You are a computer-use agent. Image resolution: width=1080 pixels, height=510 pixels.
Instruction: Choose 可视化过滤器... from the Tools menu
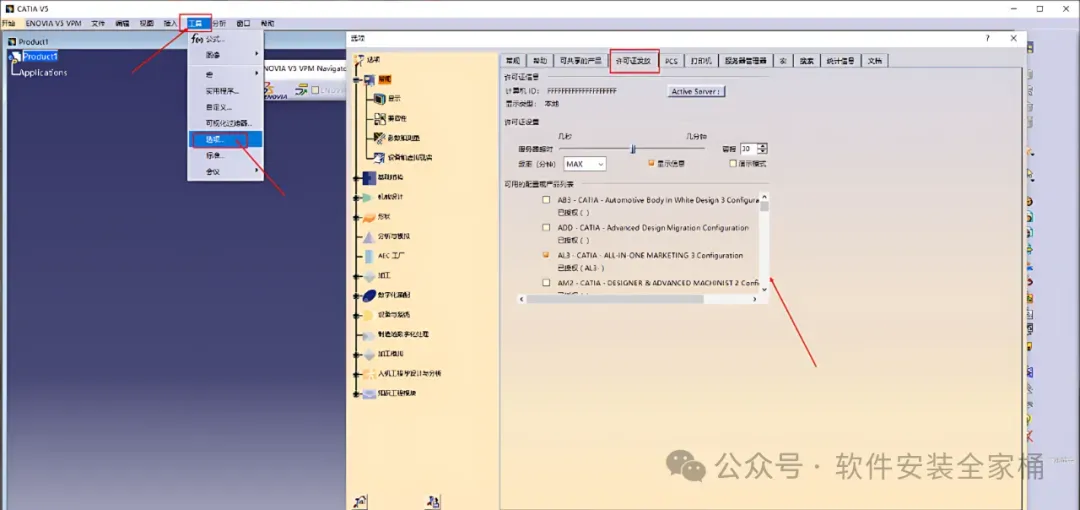[x=225, y=123]
